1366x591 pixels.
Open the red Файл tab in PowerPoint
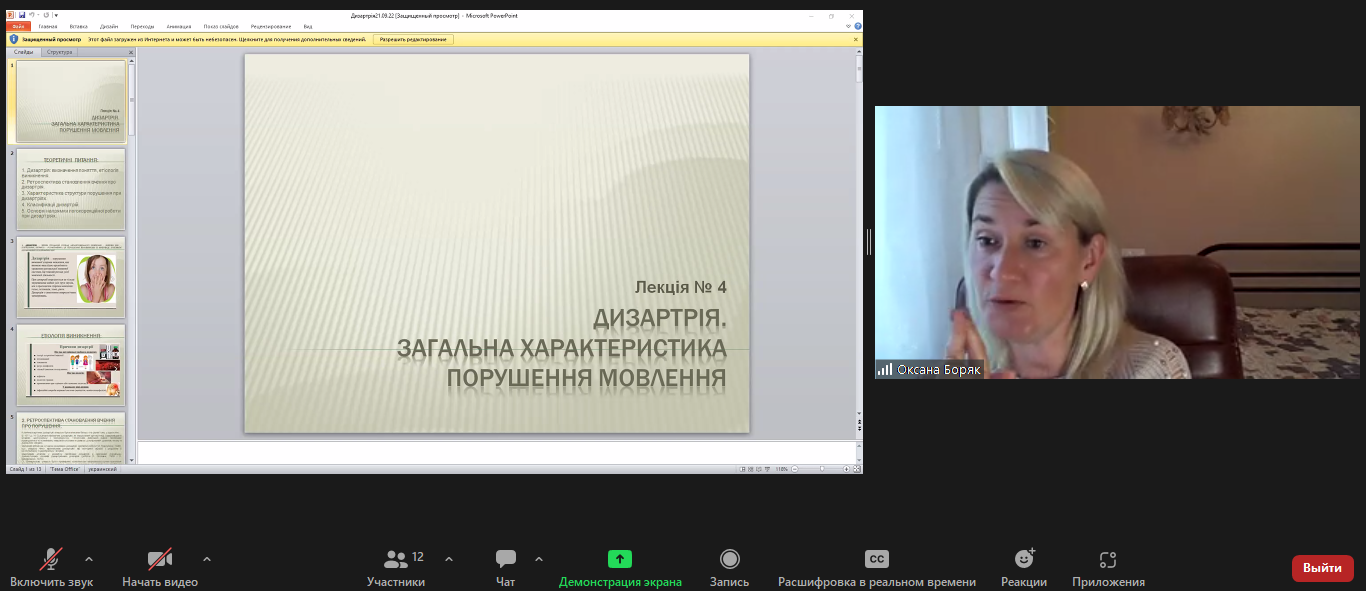[x=19, y=26]
